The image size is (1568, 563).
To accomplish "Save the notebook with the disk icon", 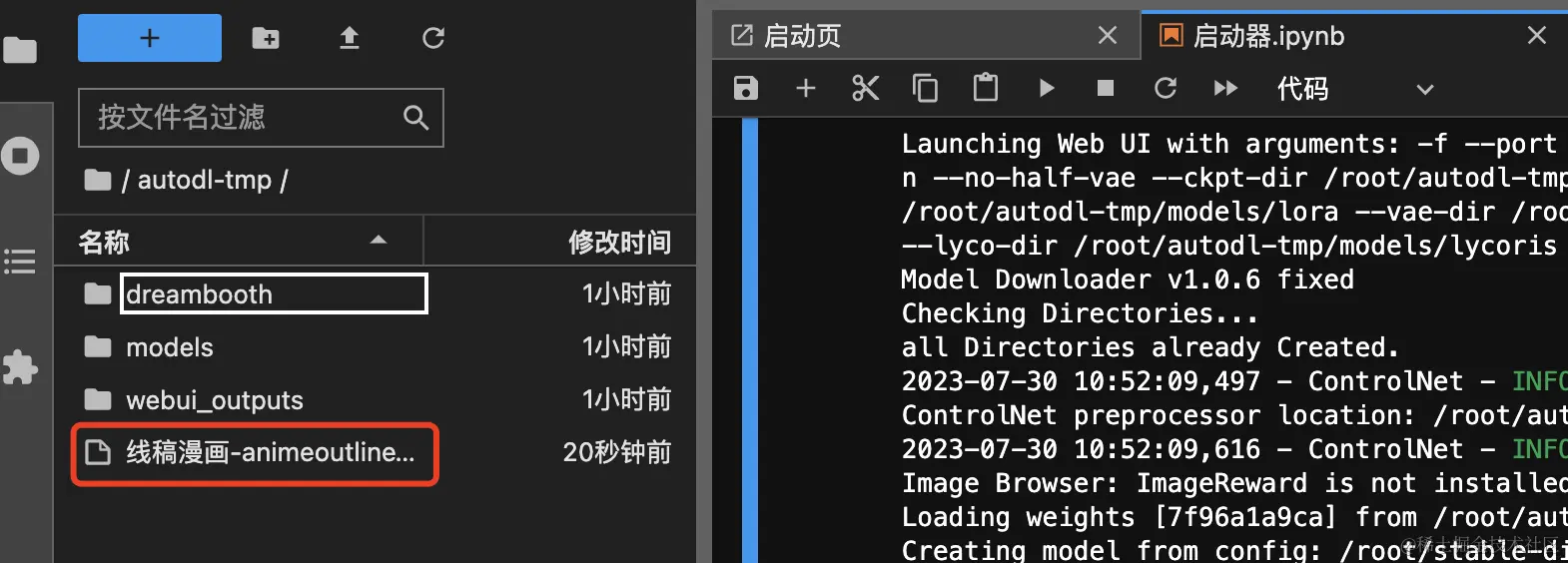I will 746,89.
